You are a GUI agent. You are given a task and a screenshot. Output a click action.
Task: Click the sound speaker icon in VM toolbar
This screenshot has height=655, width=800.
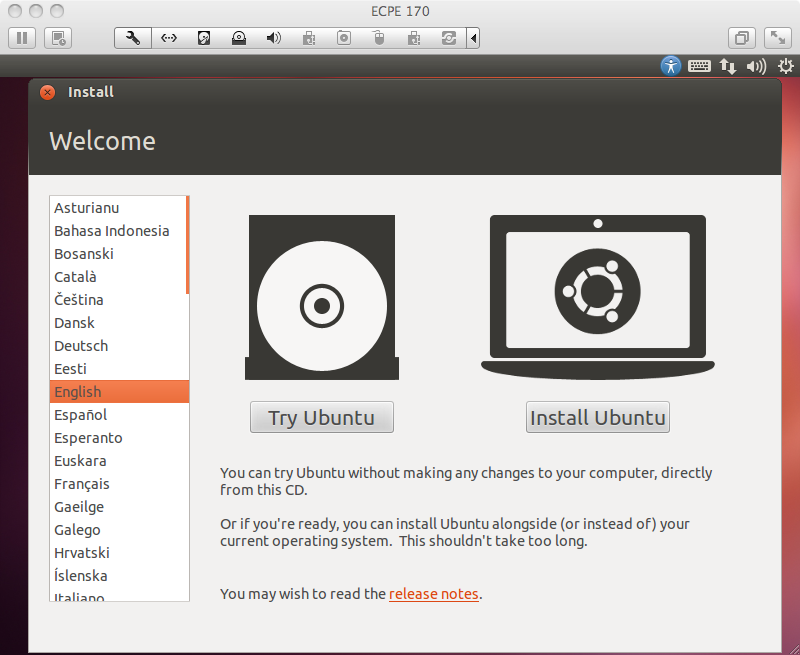[x=273, y=38]
